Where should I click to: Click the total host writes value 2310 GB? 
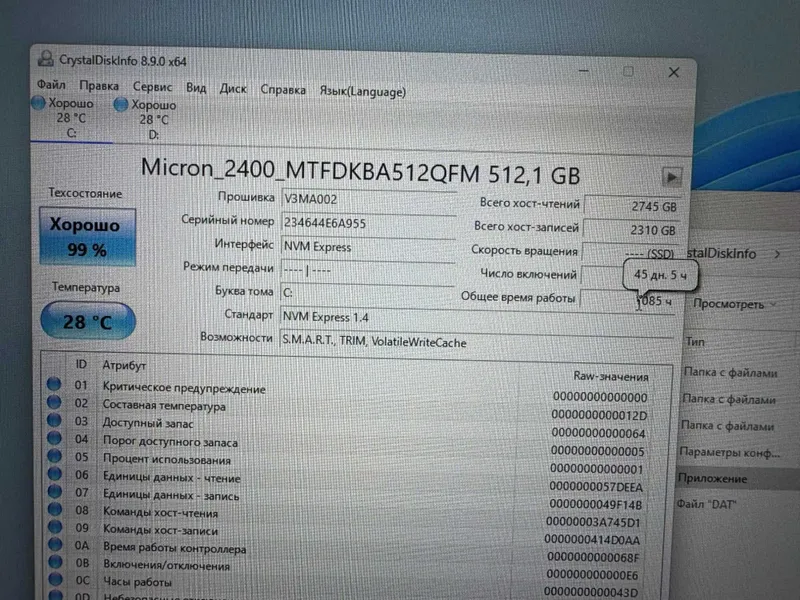click(631, 230)
